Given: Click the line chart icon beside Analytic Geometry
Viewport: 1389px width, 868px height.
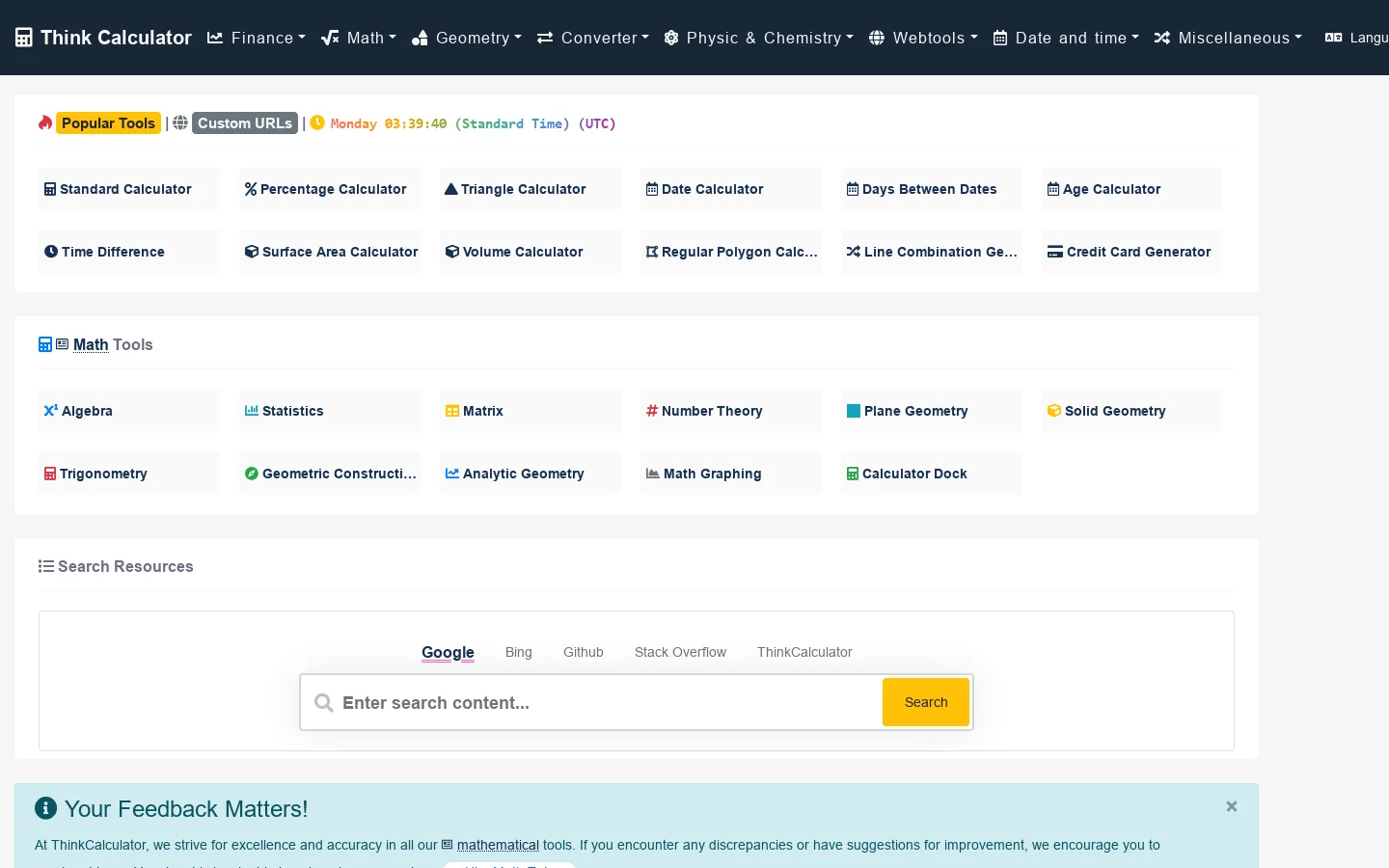Looking at the screenshot, I should pos(452,474).
